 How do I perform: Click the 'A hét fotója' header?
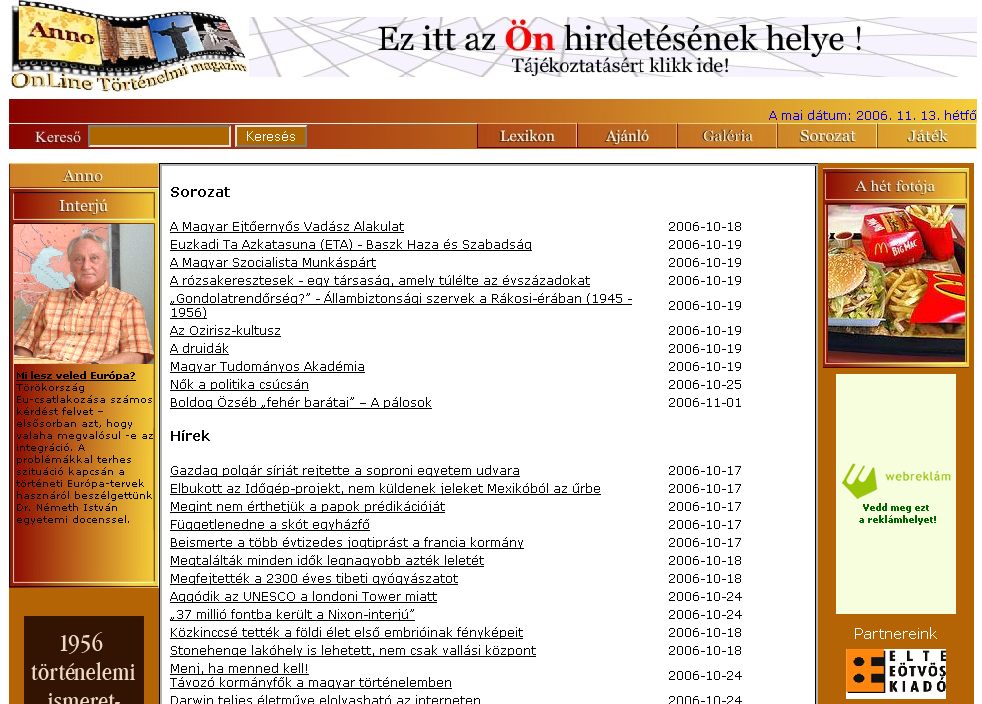(895, 186)
